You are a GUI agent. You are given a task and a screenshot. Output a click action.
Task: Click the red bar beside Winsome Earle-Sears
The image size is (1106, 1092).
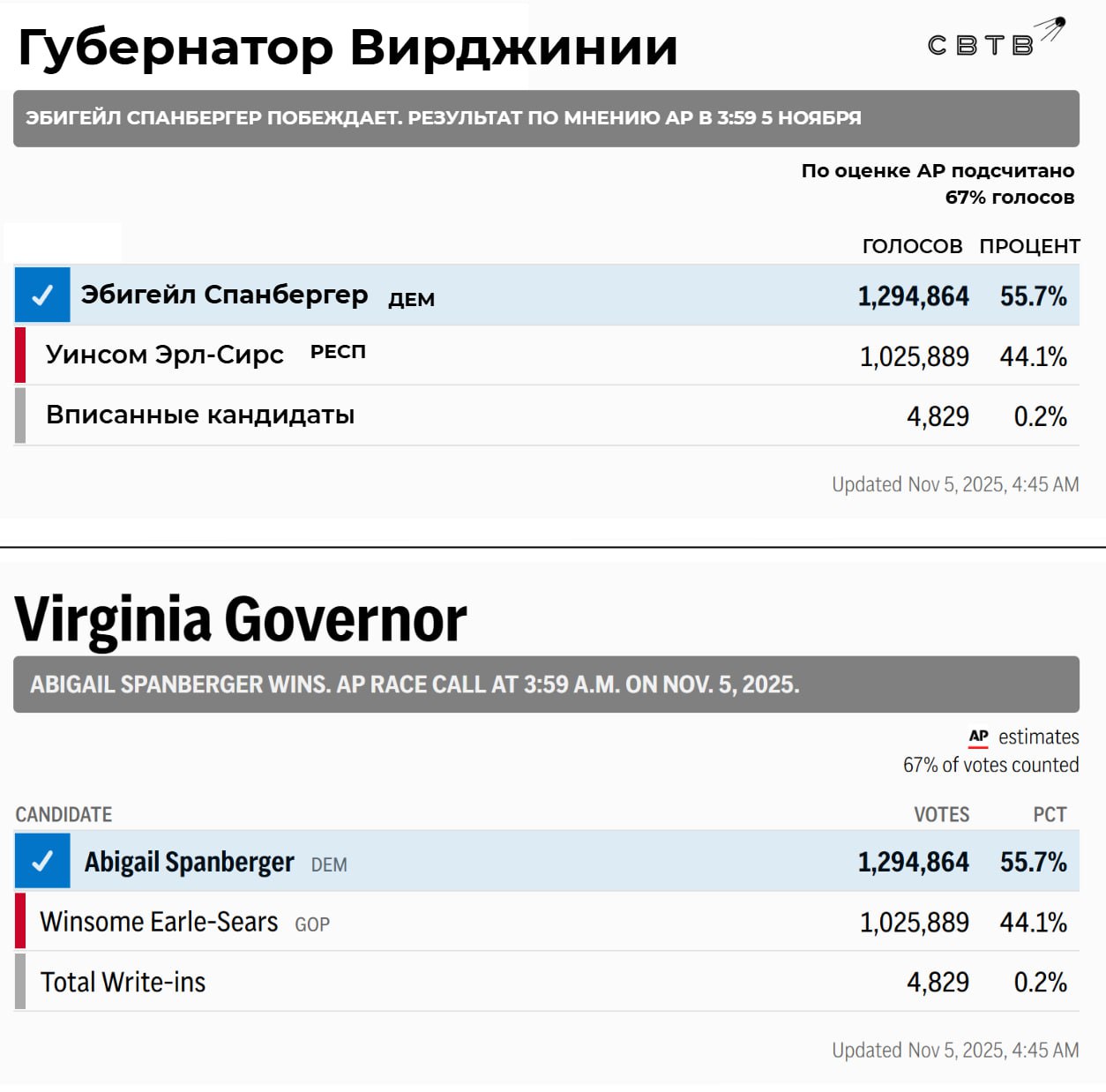point(20,921)
